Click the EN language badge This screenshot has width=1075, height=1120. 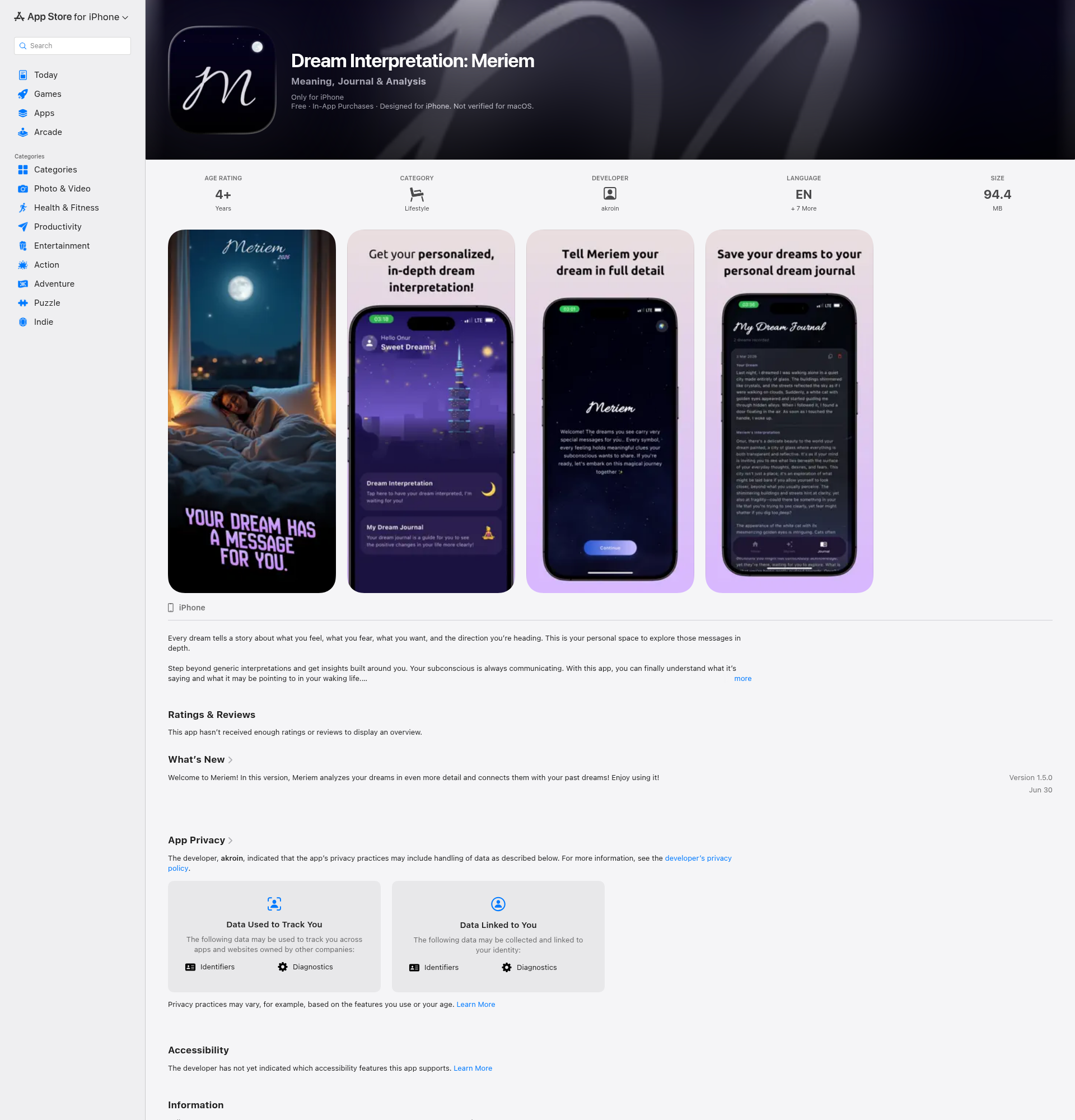(x=803, y=194)
